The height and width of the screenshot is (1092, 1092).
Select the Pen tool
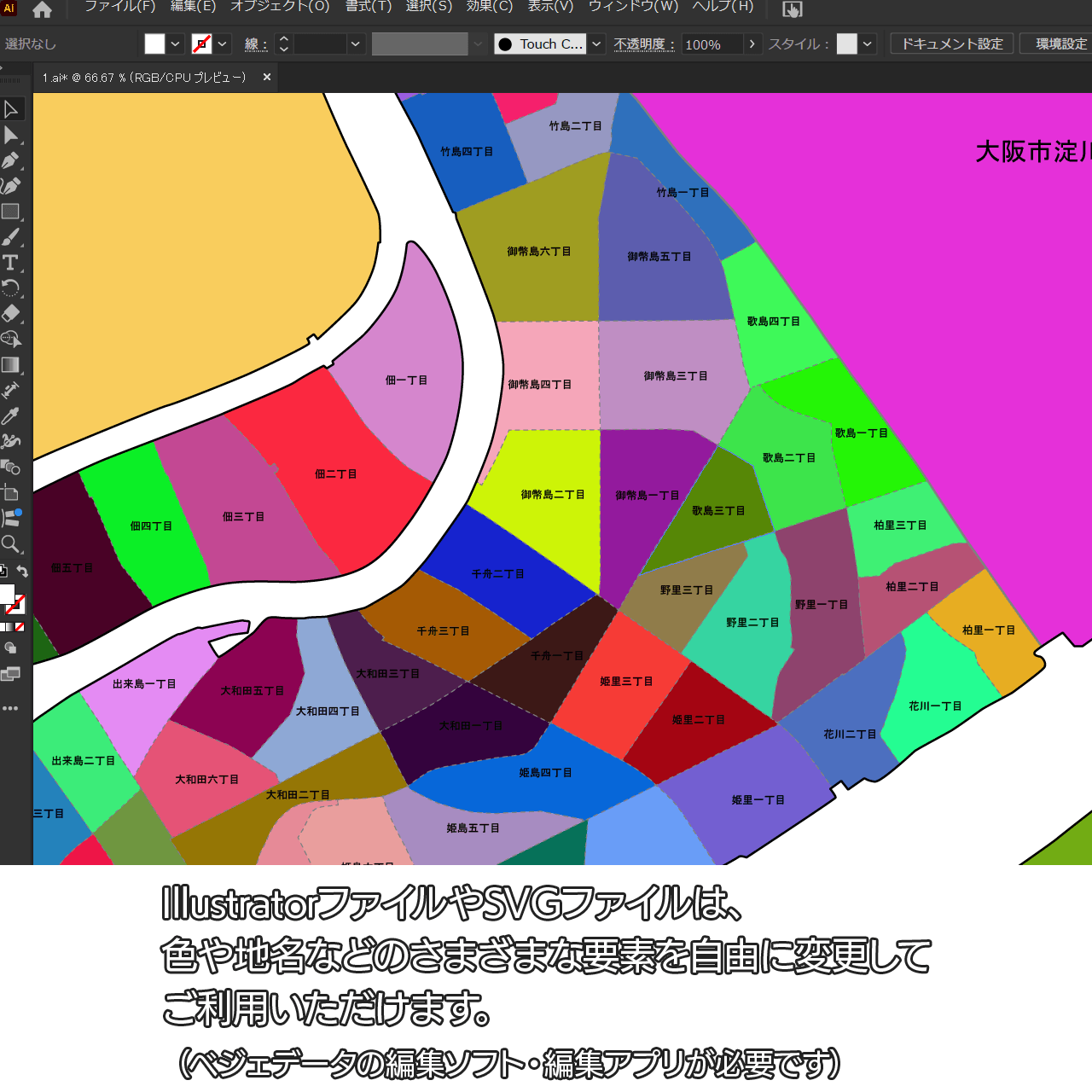11,160
